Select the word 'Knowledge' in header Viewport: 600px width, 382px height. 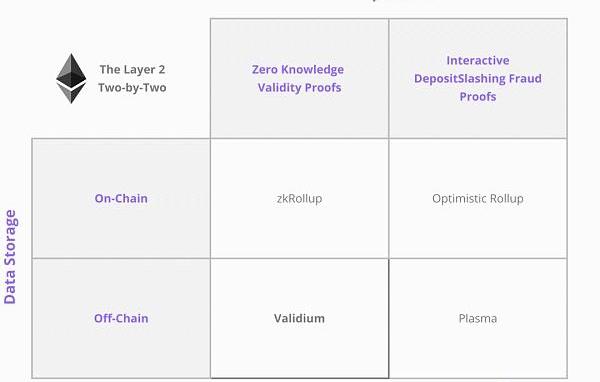[x=311, y=70]
